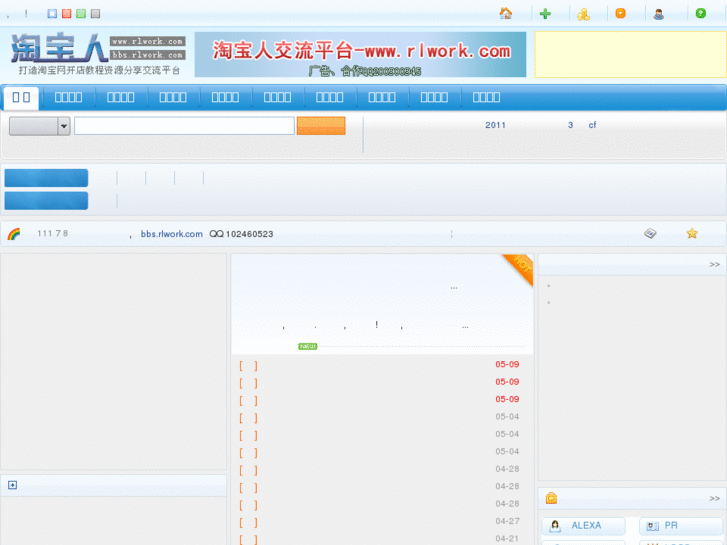
Task: Select the red theme color square
Action: (67, 13)
